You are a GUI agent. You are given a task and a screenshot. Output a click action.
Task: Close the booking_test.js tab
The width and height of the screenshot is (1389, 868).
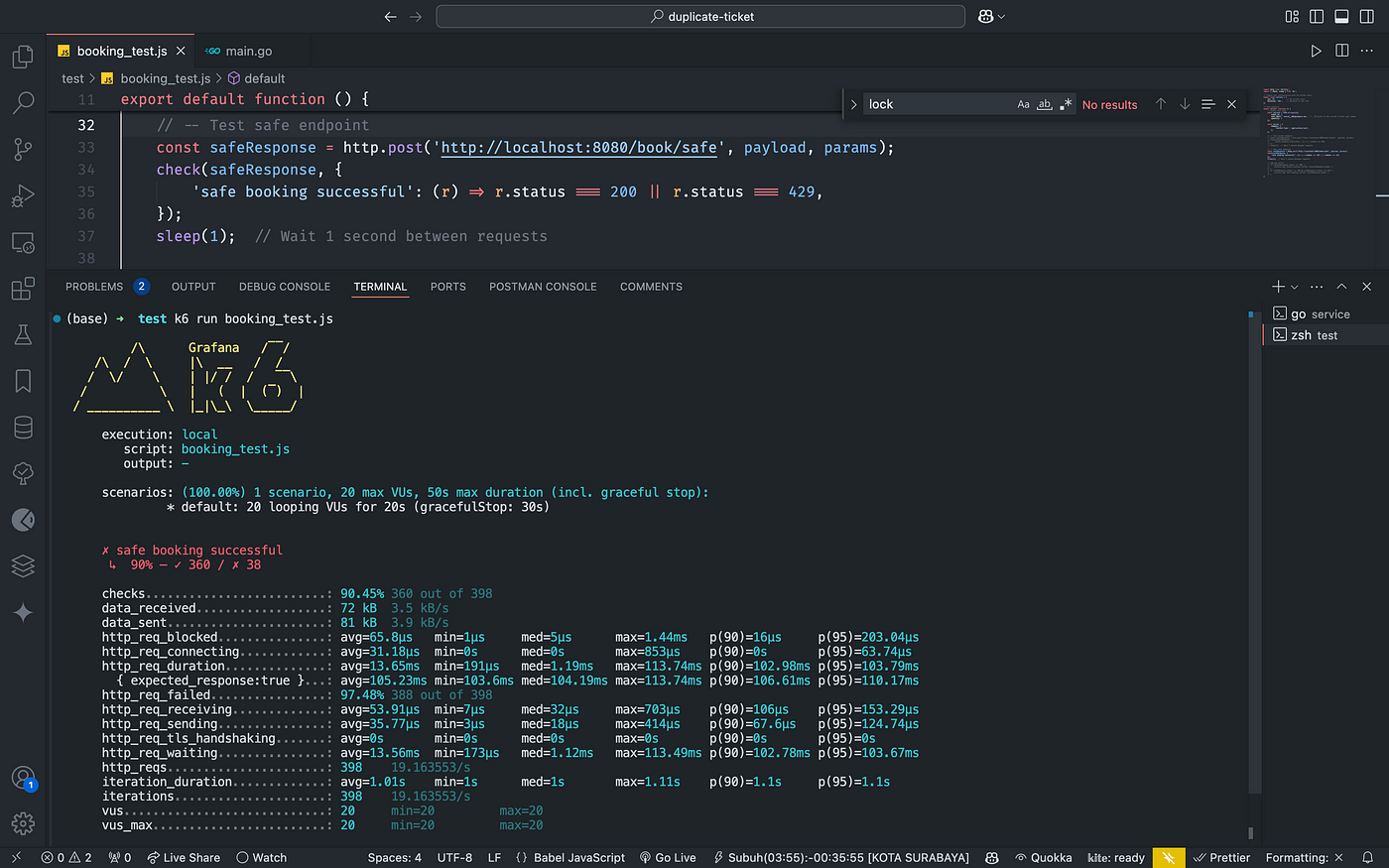click(x=181, y=51)
